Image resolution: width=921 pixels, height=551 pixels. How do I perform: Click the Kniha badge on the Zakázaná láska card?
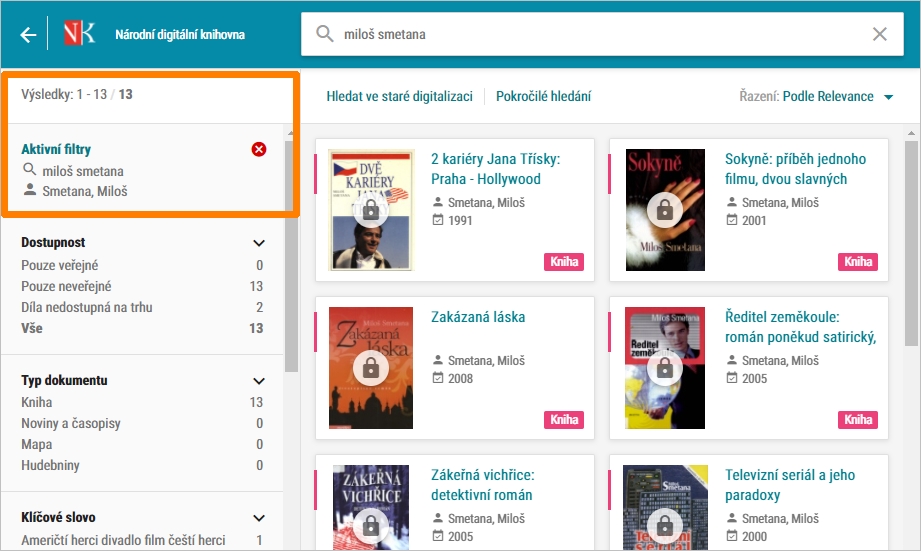click(564, 419)
